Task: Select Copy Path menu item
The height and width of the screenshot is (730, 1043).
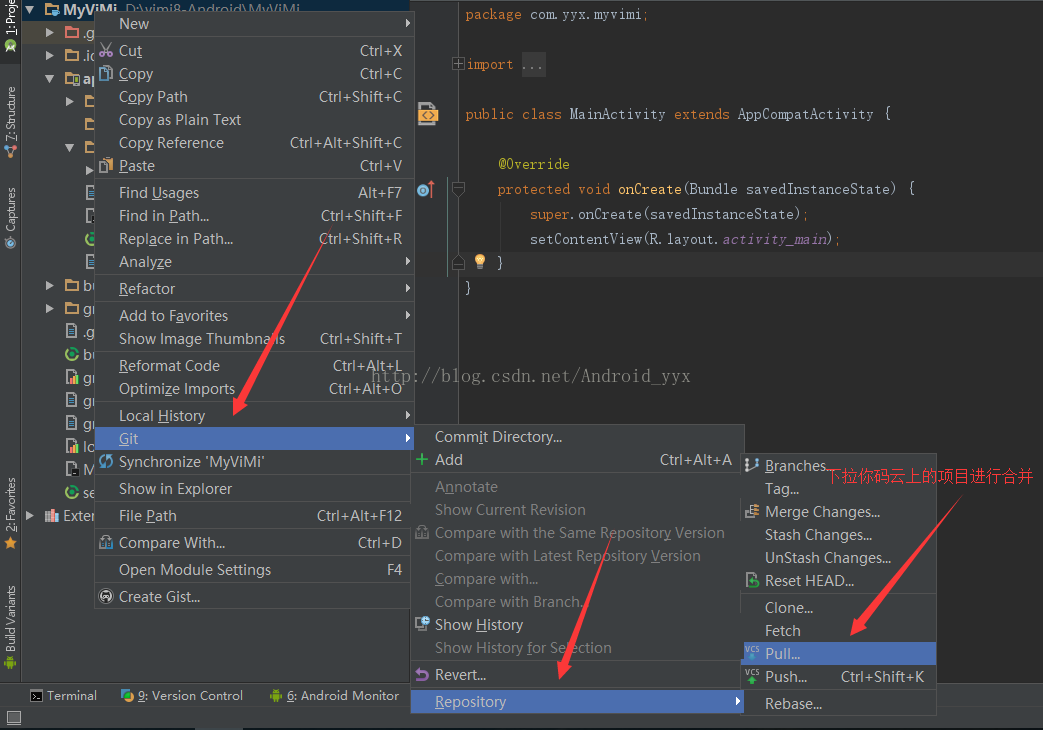Action: 254,96
